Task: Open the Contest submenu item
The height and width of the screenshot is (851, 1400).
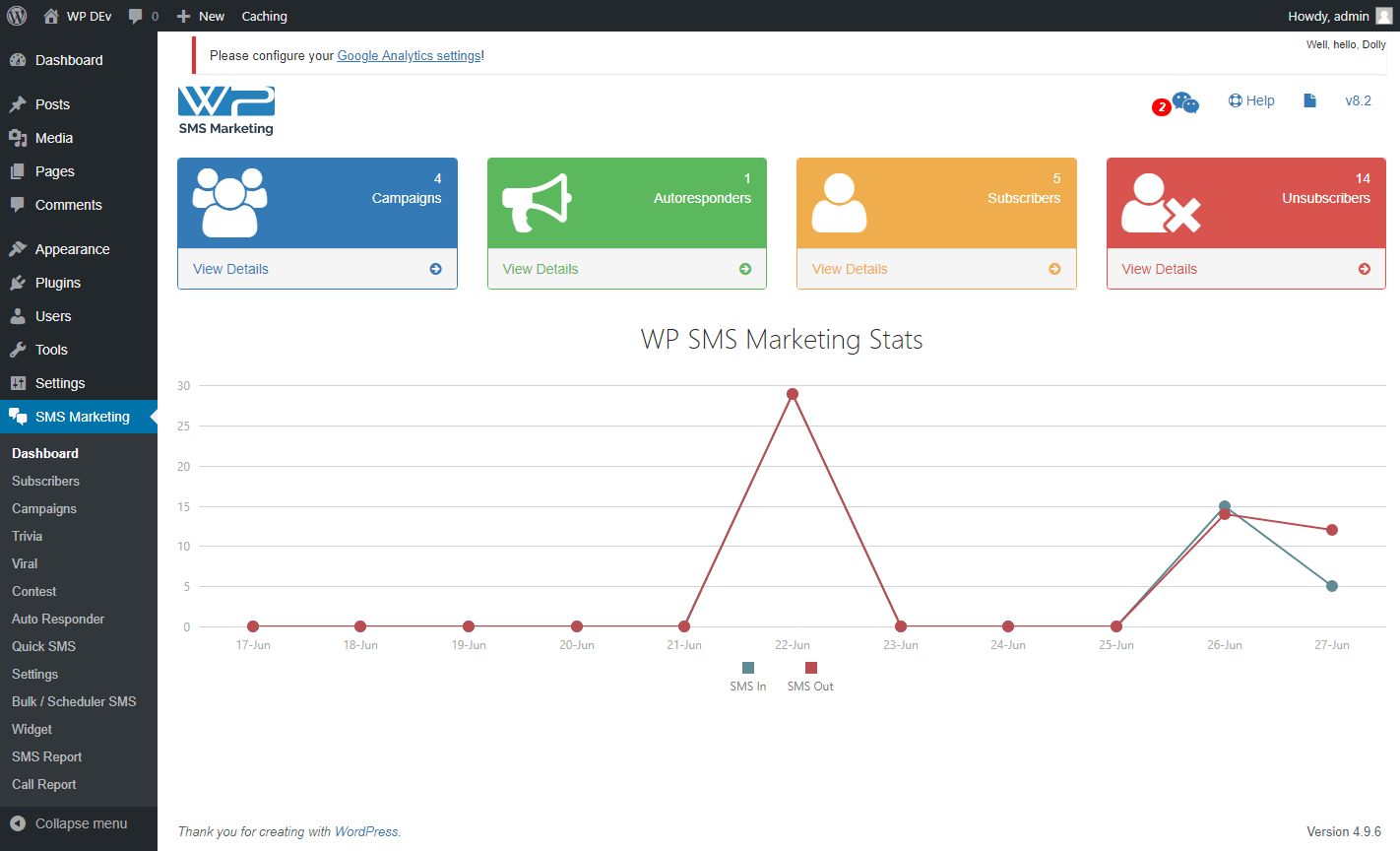Action: [x=34, y=591]
